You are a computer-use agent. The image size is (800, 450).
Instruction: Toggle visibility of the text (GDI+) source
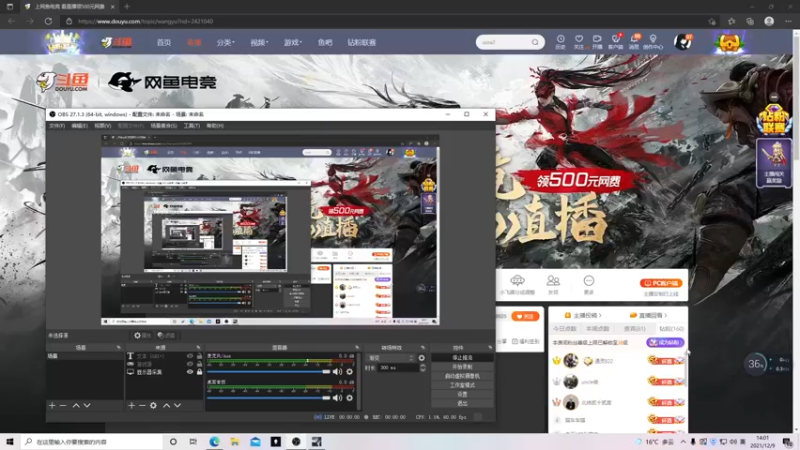(x=190, y=356)
